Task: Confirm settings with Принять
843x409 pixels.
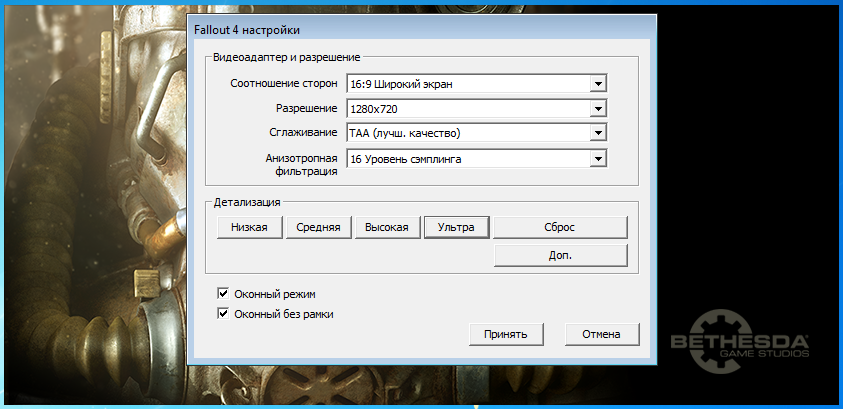Action: coord(506,334)
